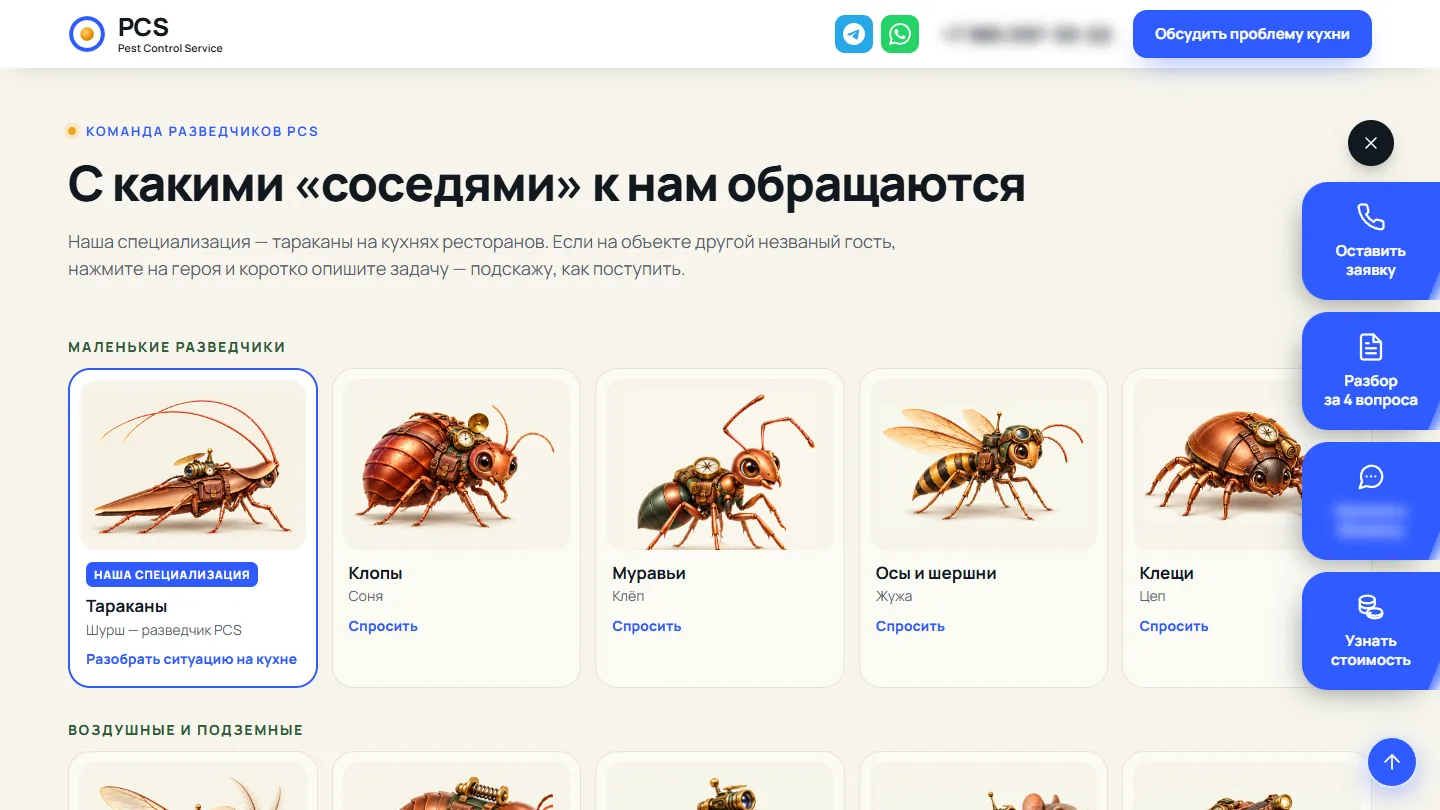The height and width of the screenshot is (810, 1440).
Task: Click the 'Шурш — разведчик PCS' subtitle
Action: click(164, 630)
